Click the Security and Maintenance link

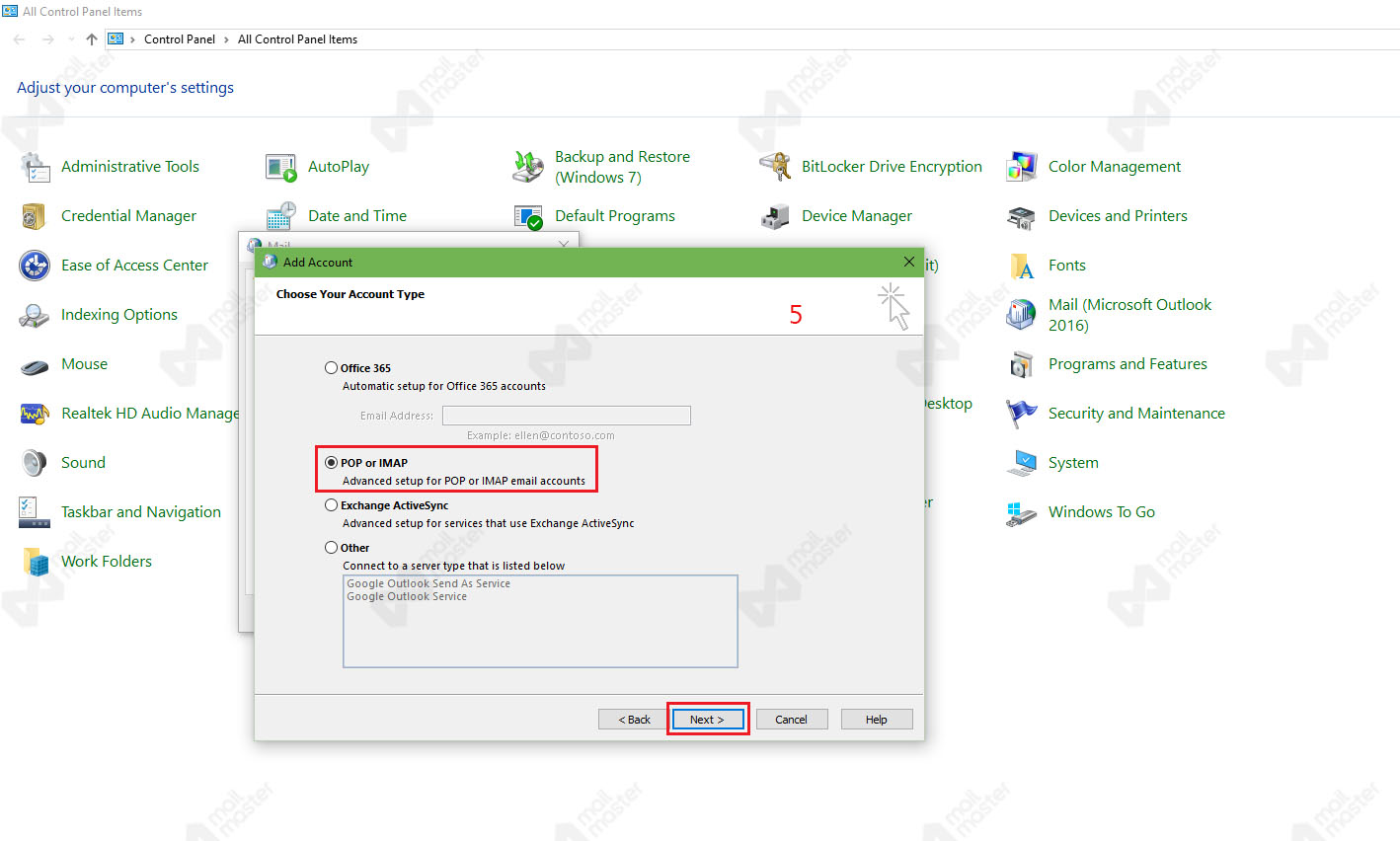click(1136, 414)
